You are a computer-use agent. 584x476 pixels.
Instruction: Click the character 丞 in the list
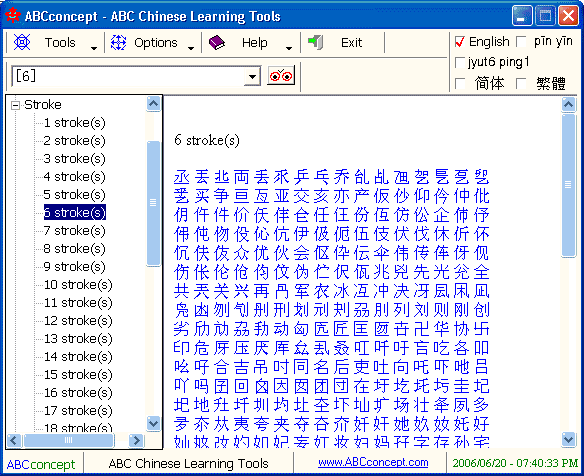(182, 177)
